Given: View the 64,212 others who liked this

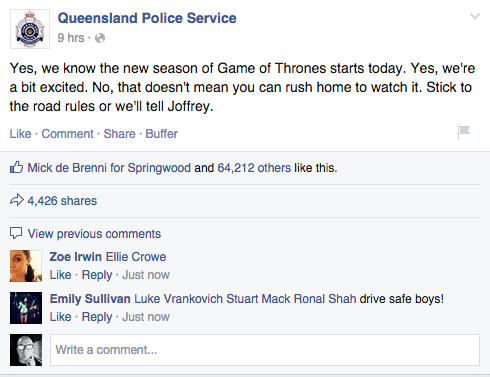Looking at the screenshot, I should [254, 168].
